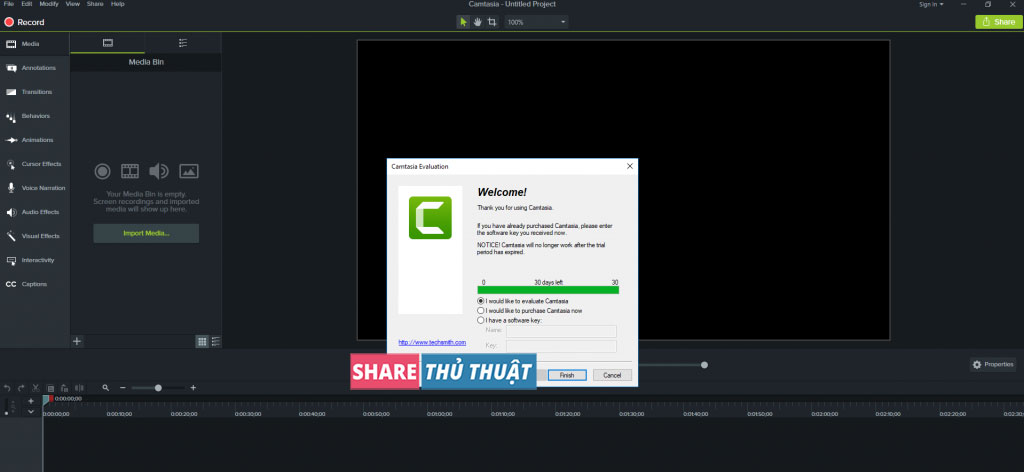The width and height of the screenshot is (1024, 472).
Task: Select 'I have a software key' option
Action: (510, 321)
